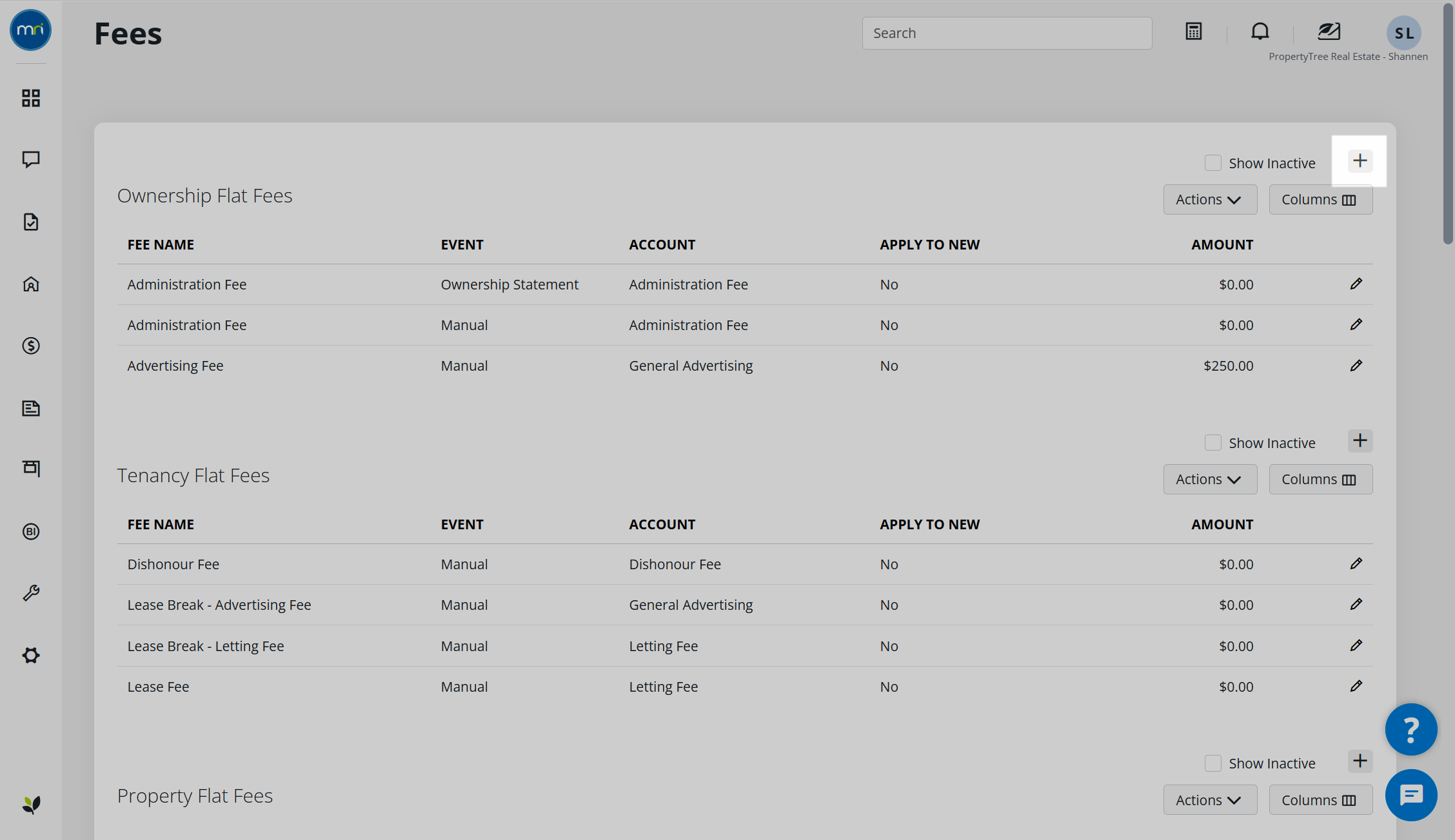Open Columns button for Tenancy Flat Fees
The image size is (1455, 840).
[x=1320, y=480]
